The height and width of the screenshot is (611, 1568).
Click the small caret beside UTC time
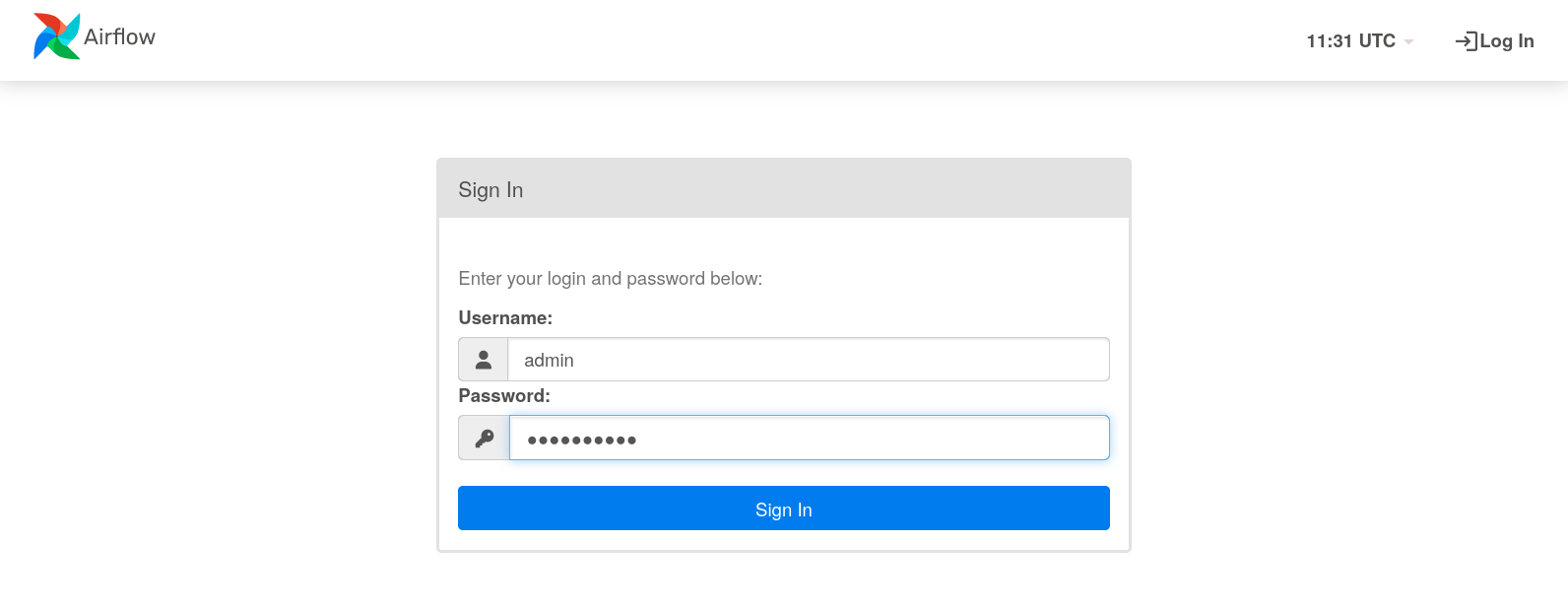1409,42
